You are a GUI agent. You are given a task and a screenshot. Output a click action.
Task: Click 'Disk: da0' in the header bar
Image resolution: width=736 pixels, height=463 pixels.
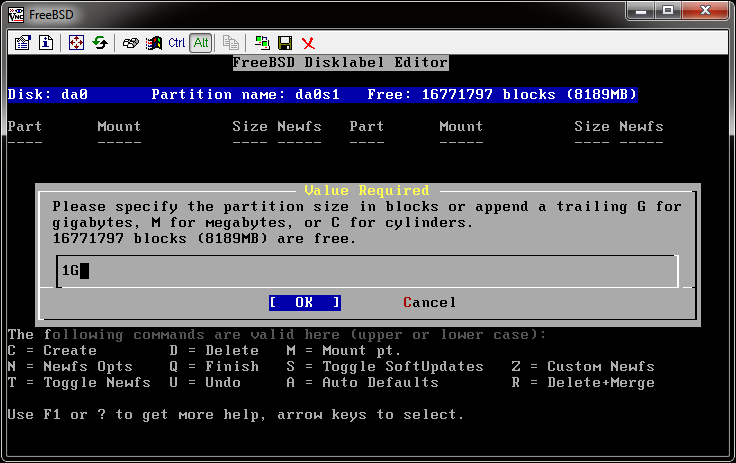click(x=48, y=94)
